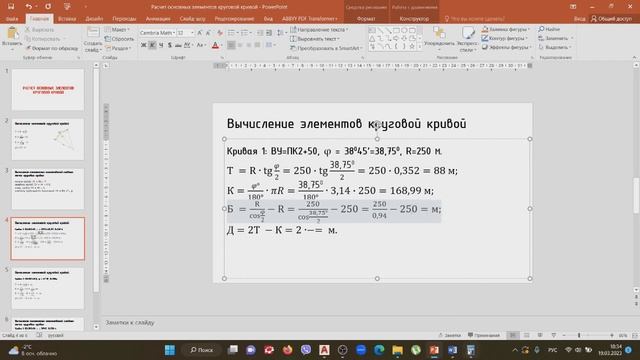Increase font size
The image size is (640, 360).
[x=200, y=33]
